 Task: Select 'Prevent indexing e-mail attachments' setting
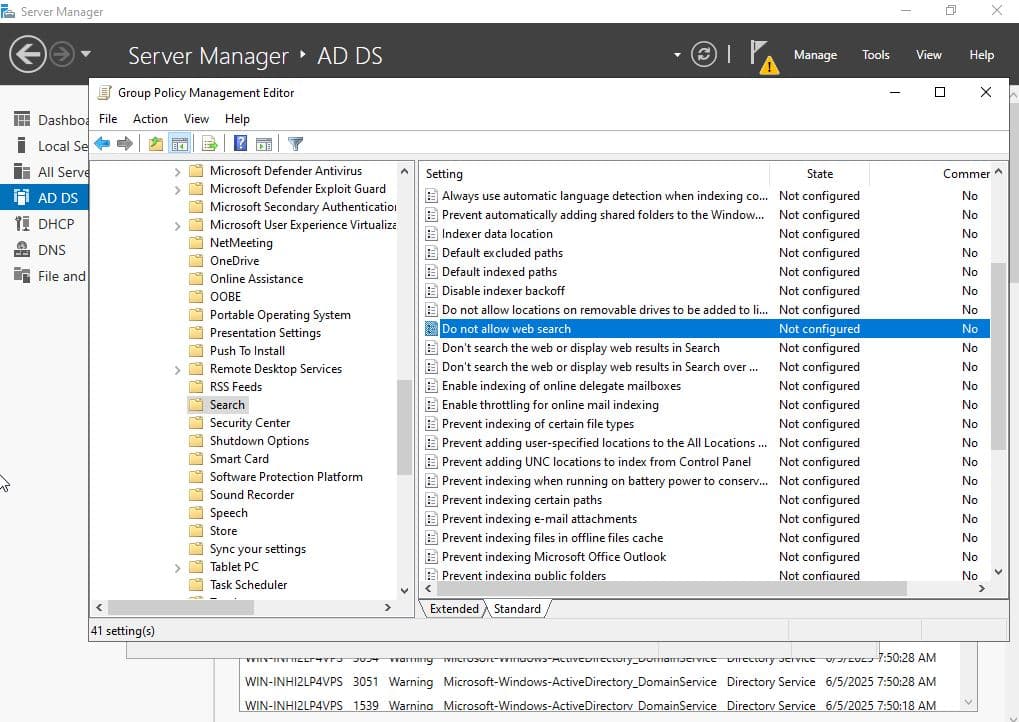pyautogui.click(x=539, y=519)
